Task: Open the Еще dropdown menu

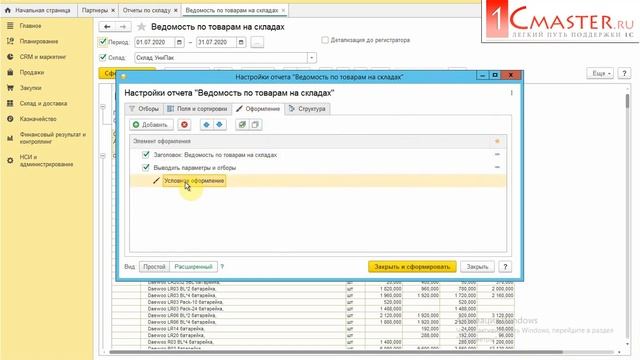Action: coord(600,73)
